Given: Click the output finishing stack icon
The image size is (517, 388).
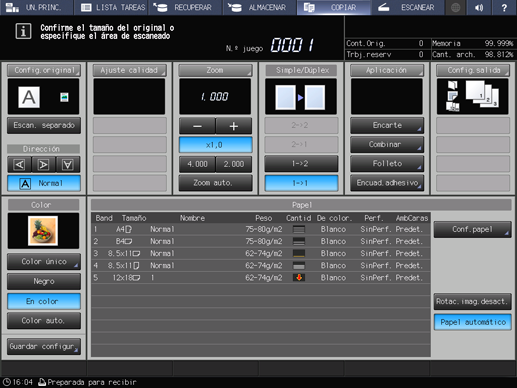Looking at the screenshot, I should 453,96.
